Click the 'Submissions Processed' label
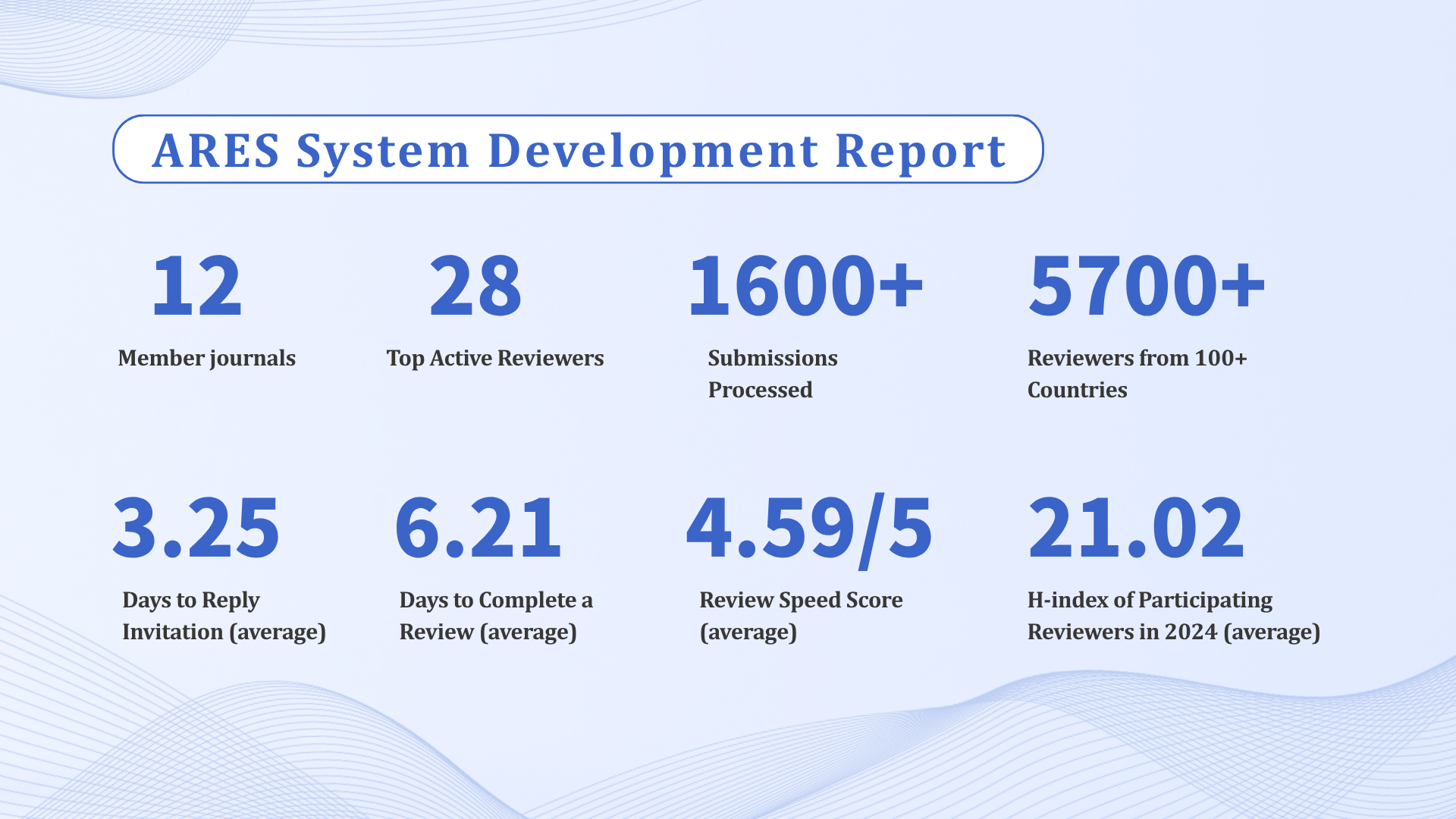 pyautogui.click(x=773, y=374)
